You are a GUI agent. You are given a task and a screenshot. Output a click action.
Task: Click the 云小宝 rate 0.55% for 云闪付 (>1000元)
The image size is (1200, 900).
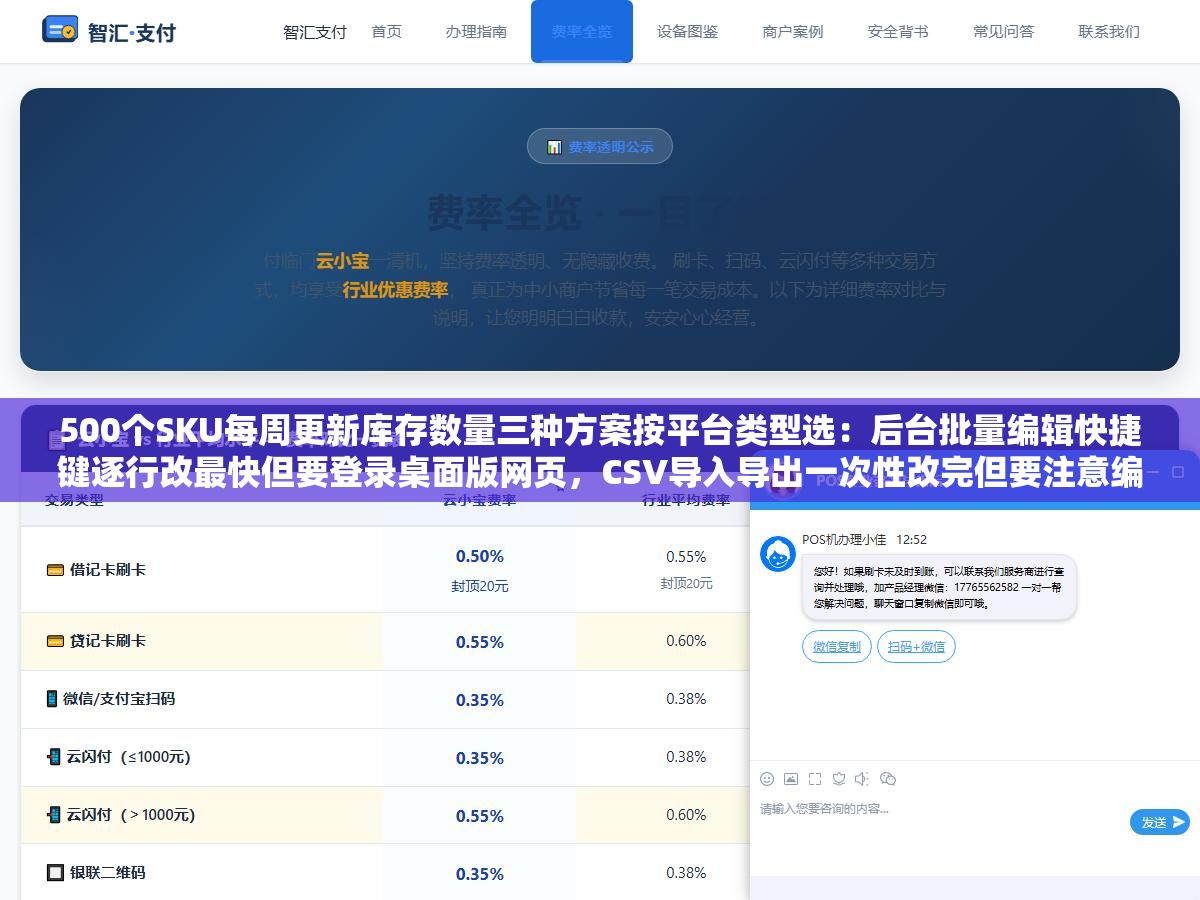coord(480,816)
